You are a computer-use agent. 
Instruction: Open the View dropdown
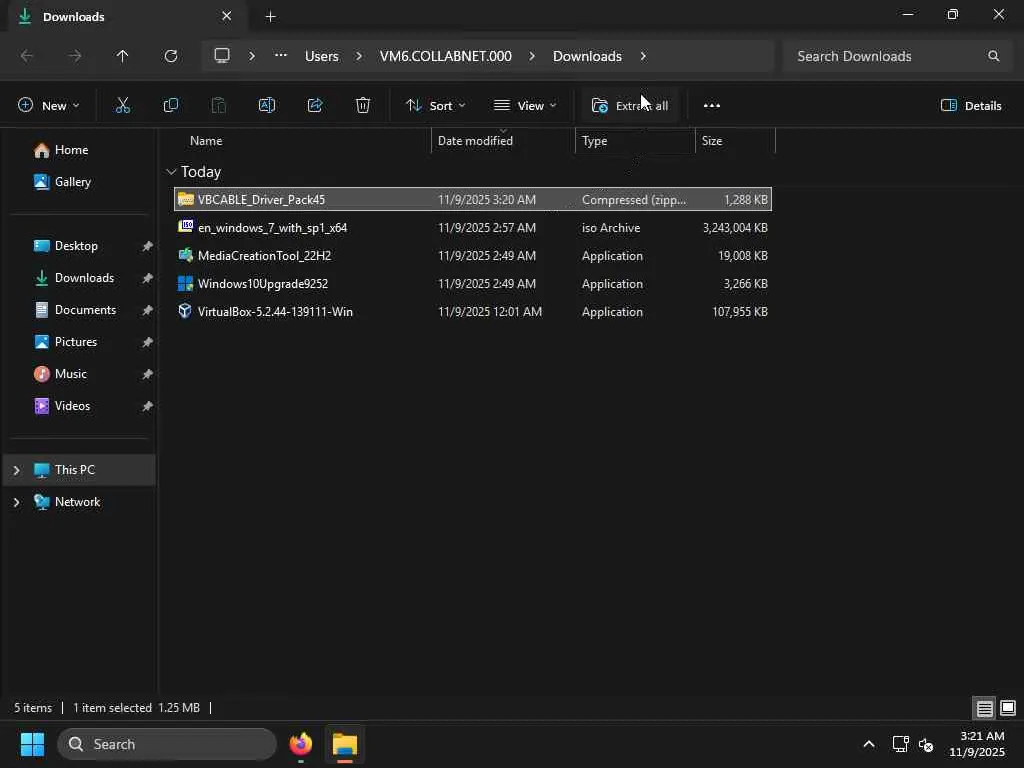coord(525,105)
